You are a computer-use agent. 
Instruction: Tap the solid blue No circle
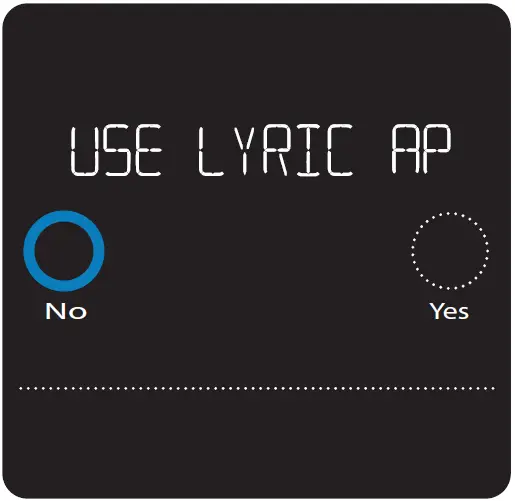pyautogui.click(x=64, y=251)
